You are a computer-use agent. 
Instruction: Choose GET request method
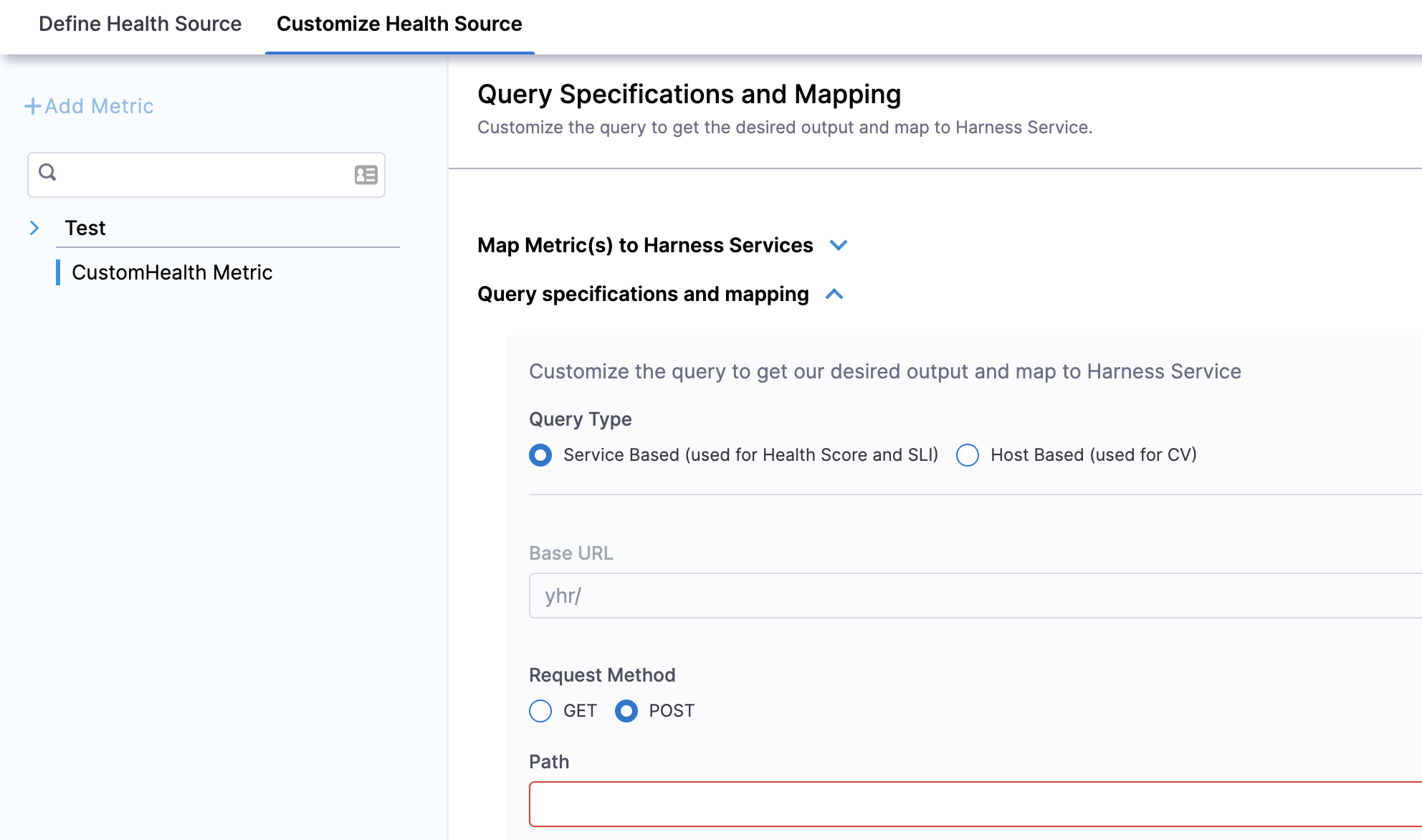pyautogui.click(x=540, y=711)
